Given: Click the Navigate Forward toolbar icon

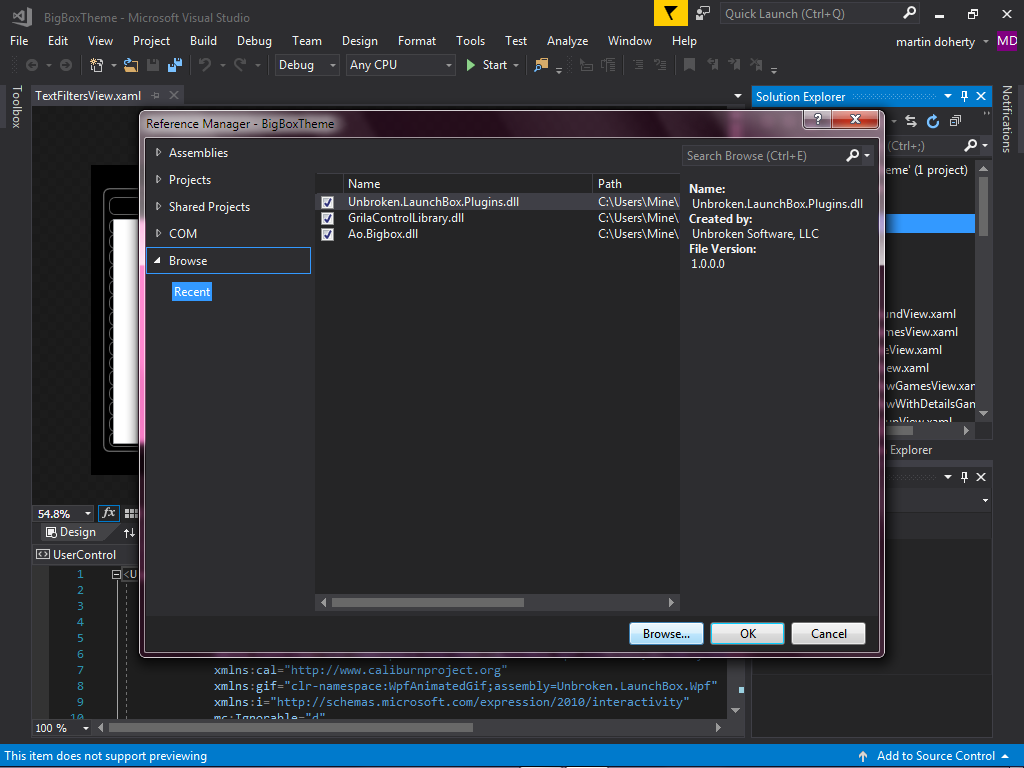Looking at the screenshot, I should (65, 65).
